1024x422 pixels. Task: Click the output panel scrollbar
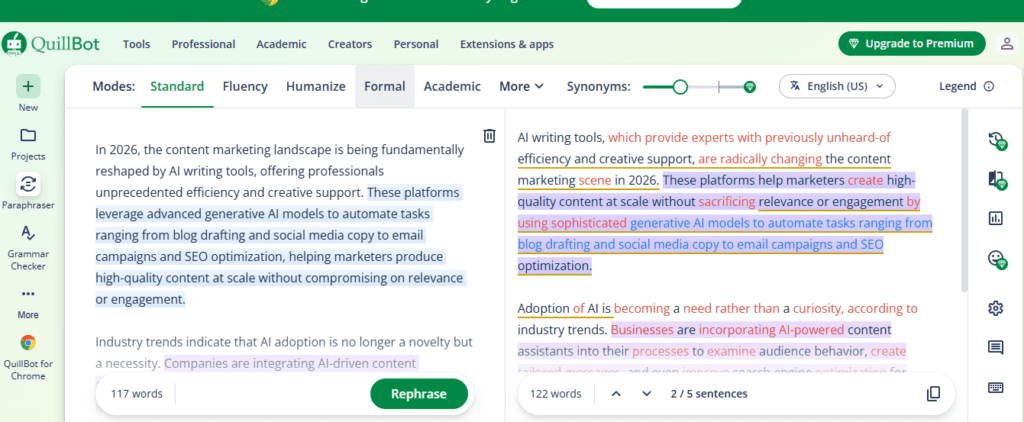pos(964,199)
